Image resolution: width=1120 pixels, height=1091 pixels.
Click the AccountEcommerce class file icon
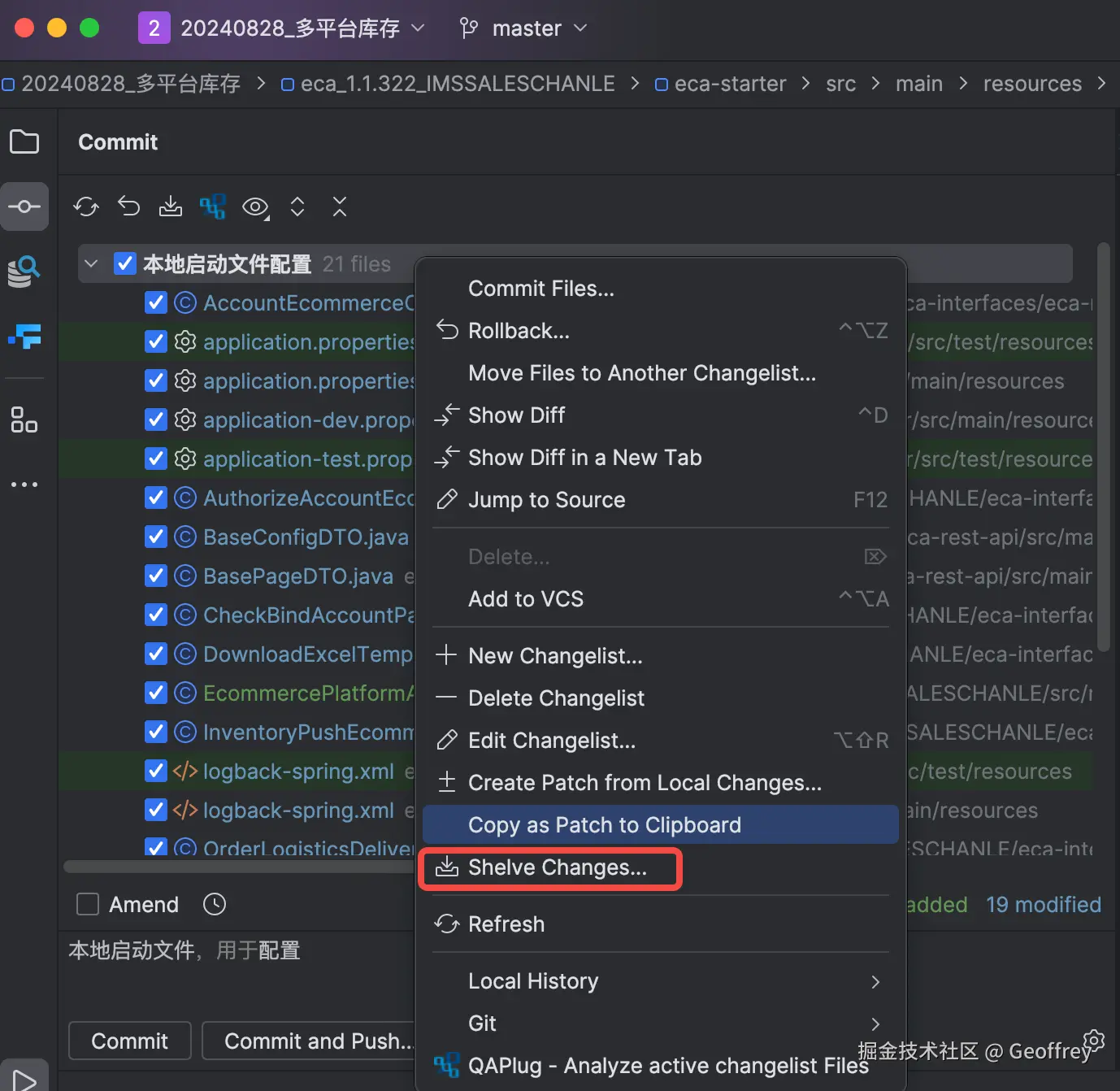(x=185, y=302)
